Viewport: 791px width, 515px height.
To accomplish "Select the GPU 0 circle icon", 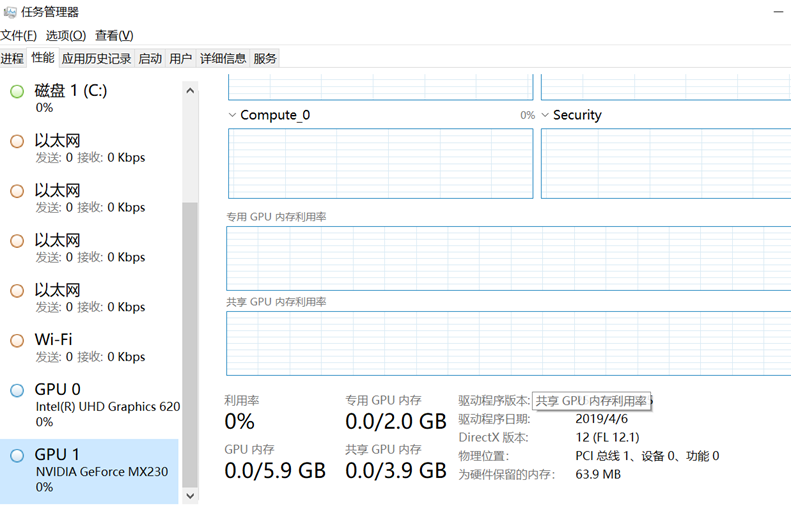I will 17,390.
